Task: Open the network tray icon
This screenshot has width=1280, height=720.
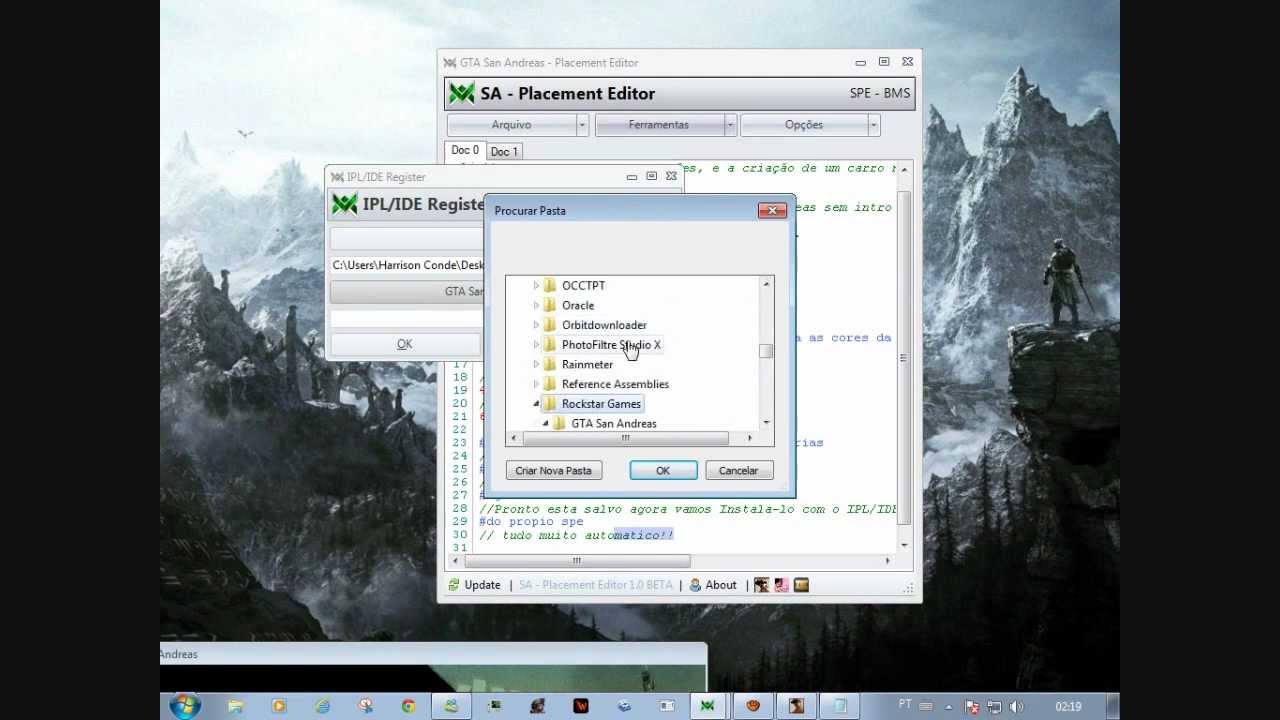Action: (994, 707)
